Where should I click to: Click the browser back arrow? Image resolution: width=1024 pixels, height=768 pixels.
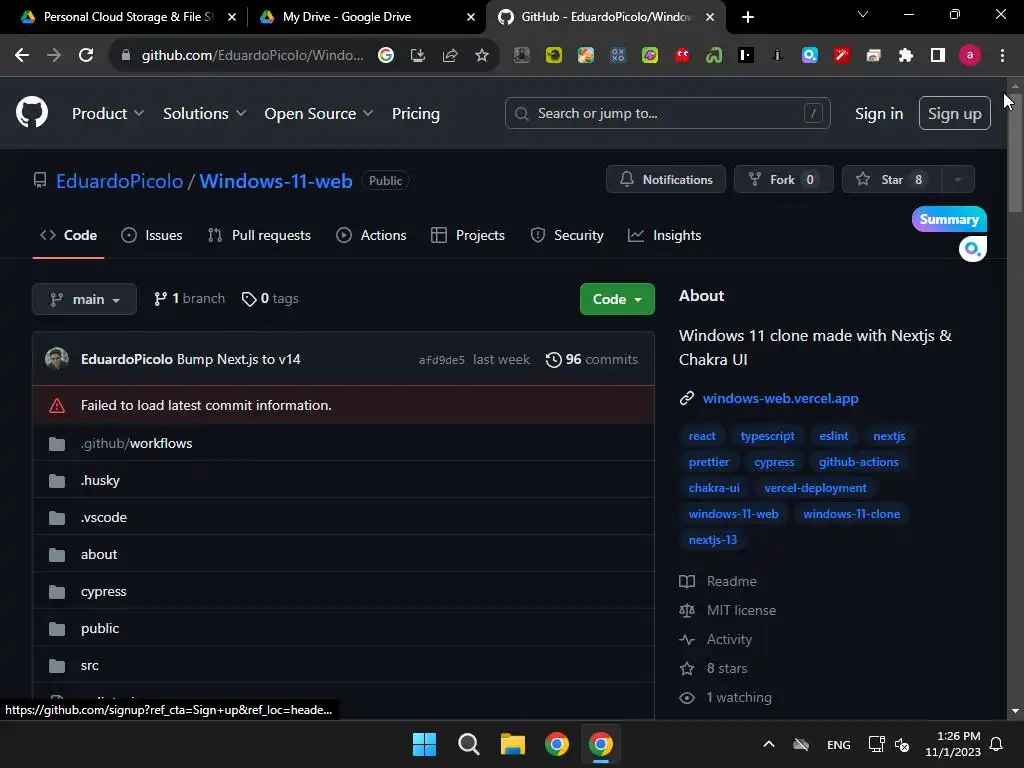point(22,56)
